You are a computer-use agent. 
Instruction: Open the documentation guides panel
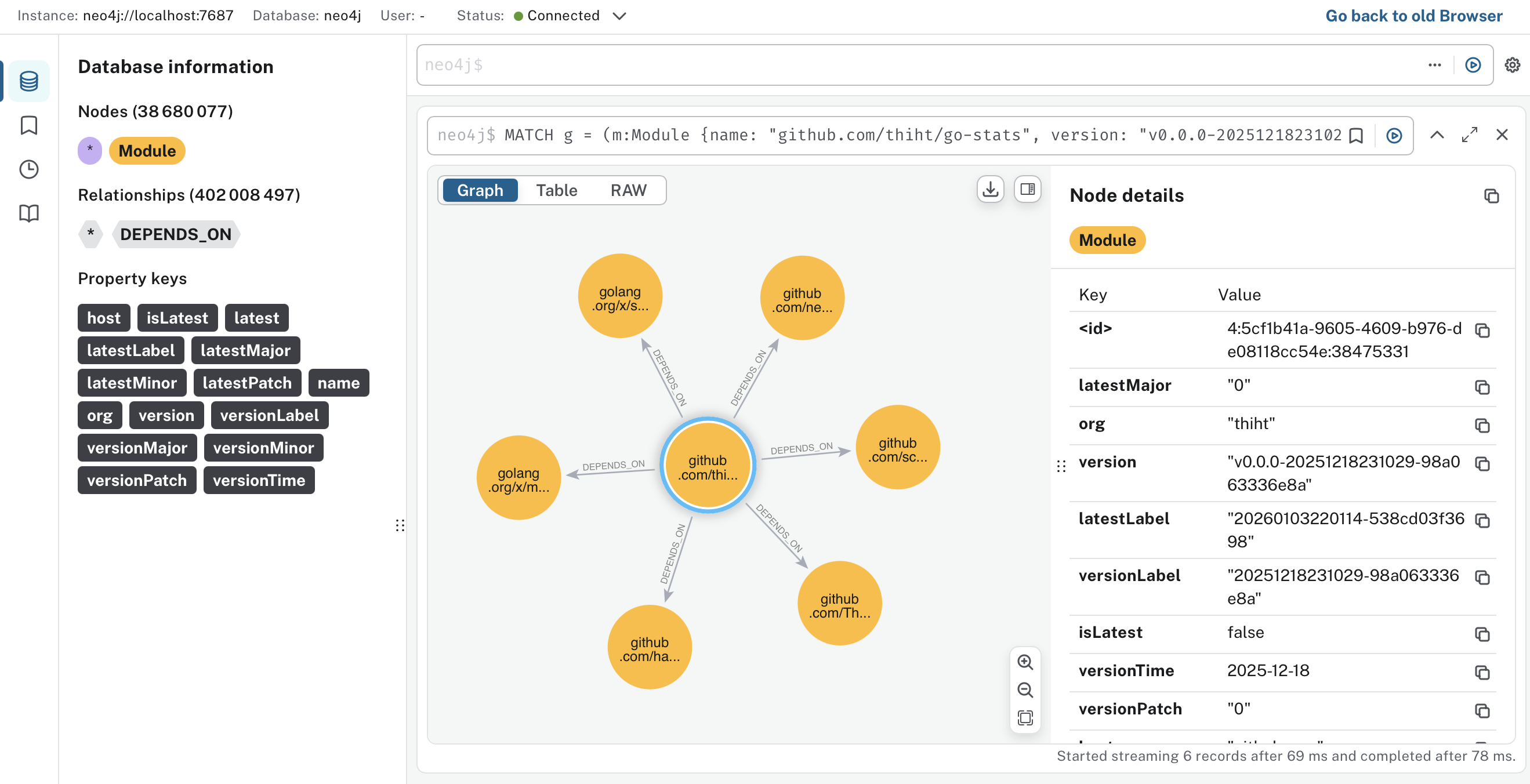(x=28, y=213)
